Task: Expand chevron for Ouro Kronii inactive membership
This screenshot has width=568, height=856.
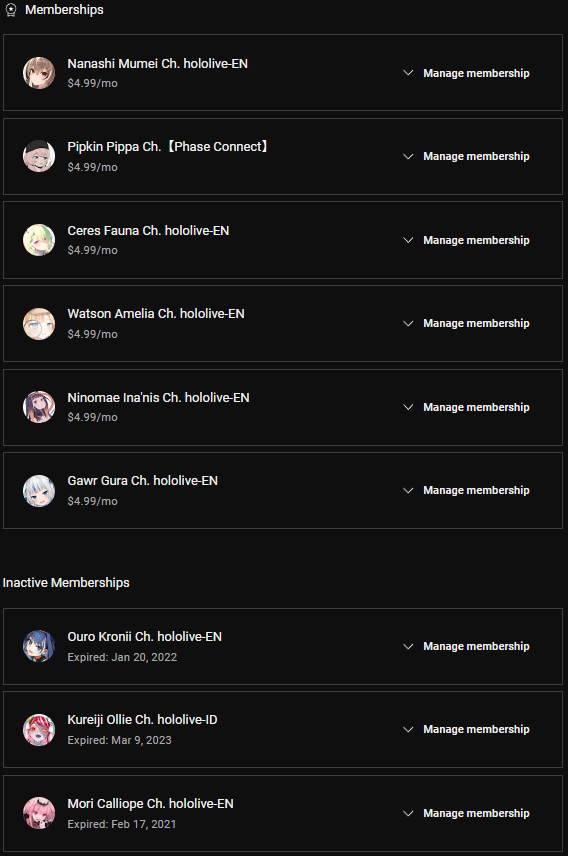Action: [x=408, y=646]
